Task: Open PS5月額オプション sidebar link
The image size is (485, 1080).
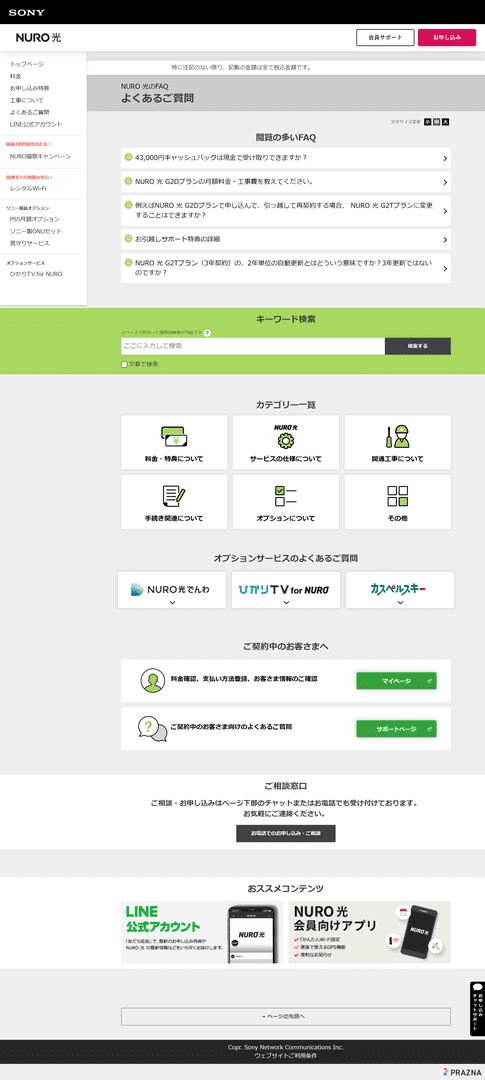Action: point(34,219)
